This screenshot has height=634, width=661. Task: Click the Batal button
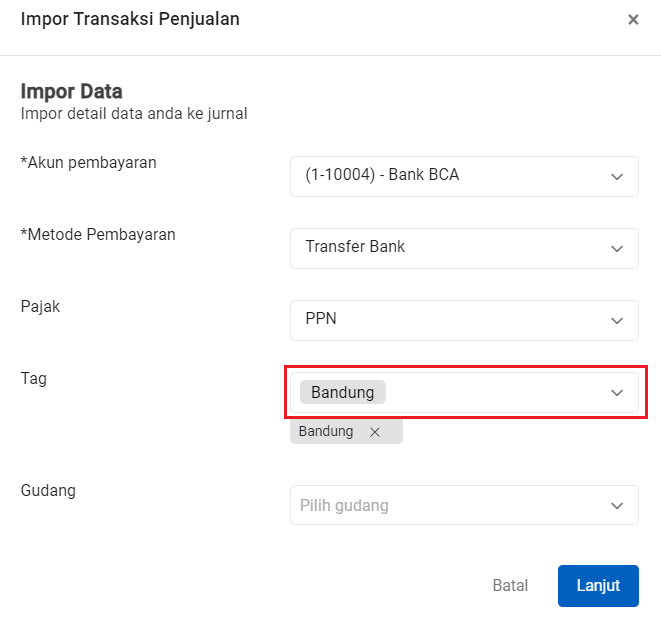click(x=510, y=586)
